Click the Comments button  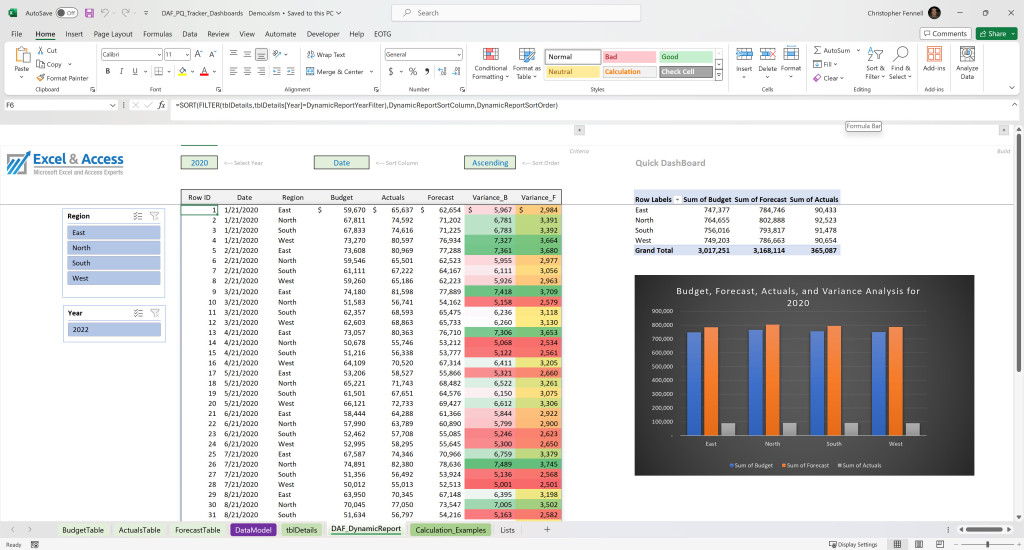[945, 33]
